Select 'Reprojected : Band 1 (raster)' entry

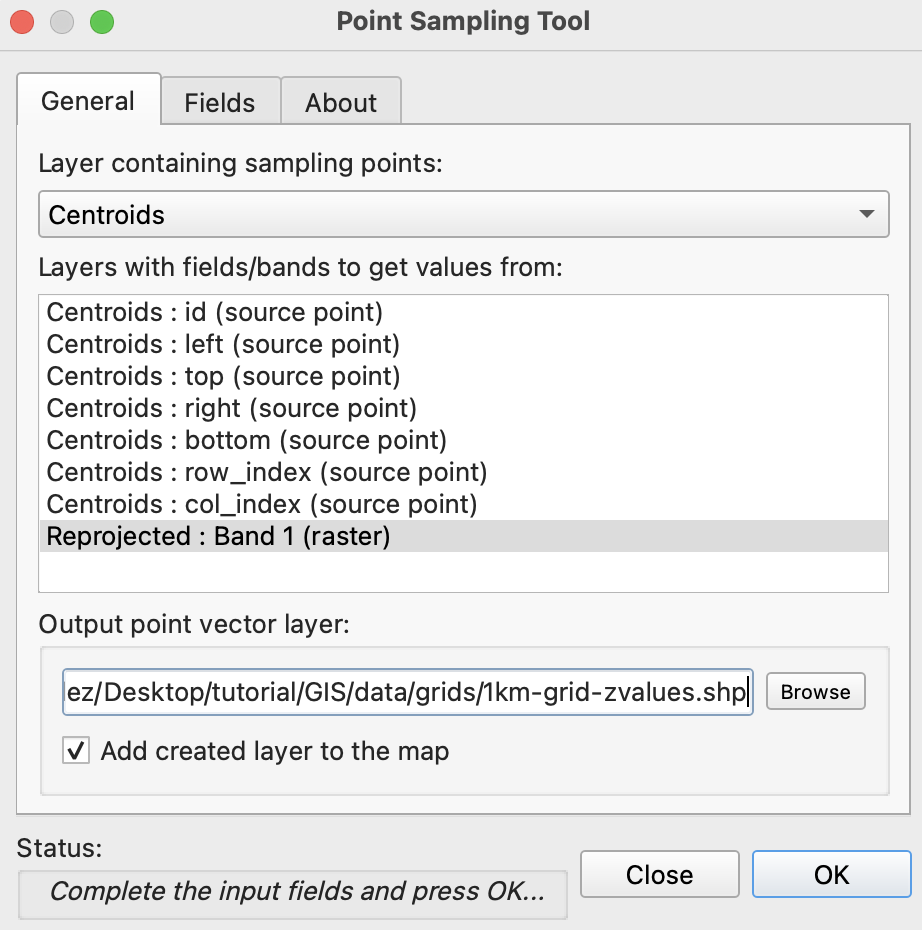[218, 536]
